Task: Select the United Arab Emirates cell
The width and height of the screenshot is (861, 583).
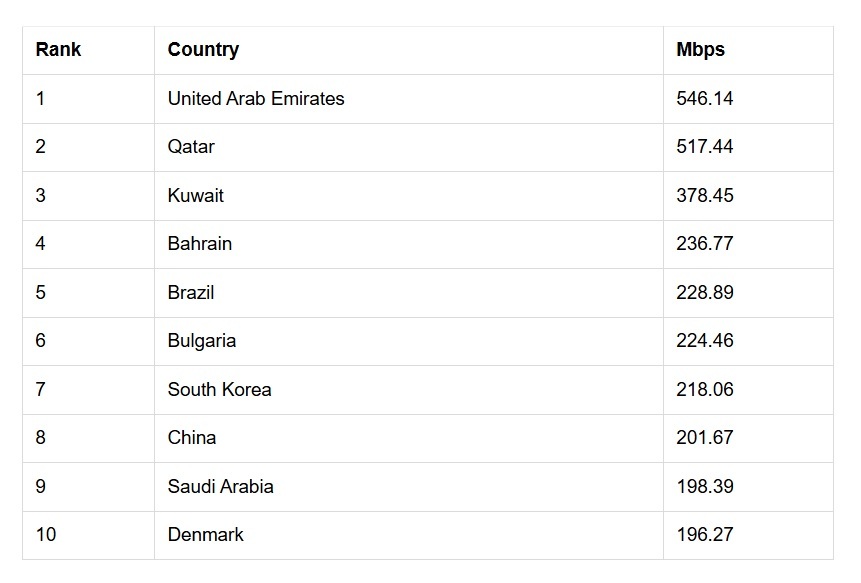Action: 256,98
